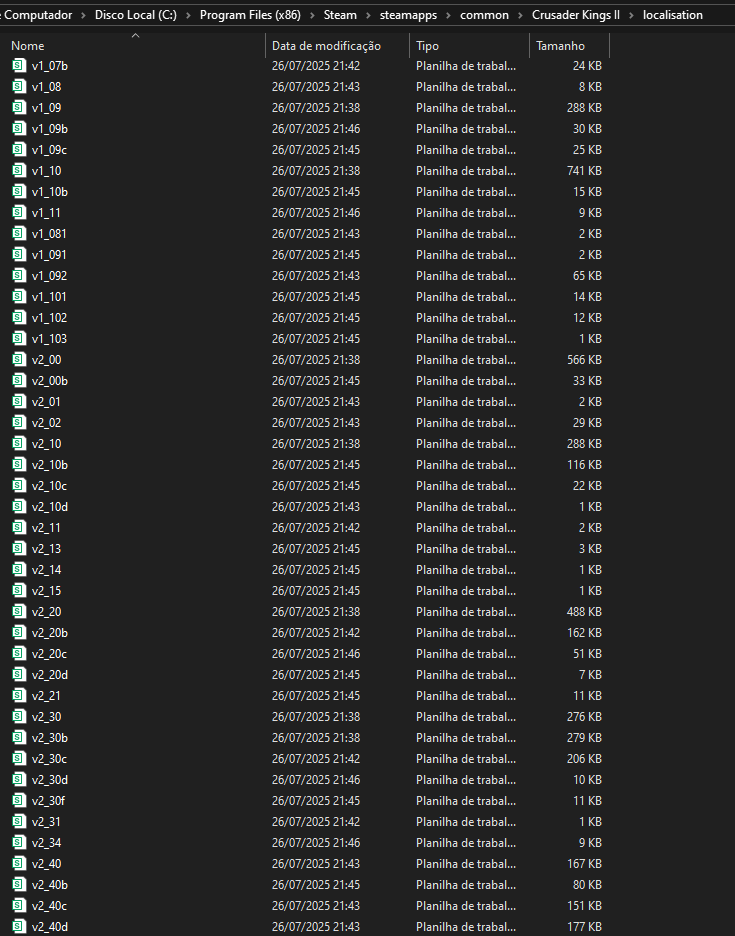This screenshot has width=735, height=936.
Task: Select file name v2_00b
Action: click(x=50, y=380)
